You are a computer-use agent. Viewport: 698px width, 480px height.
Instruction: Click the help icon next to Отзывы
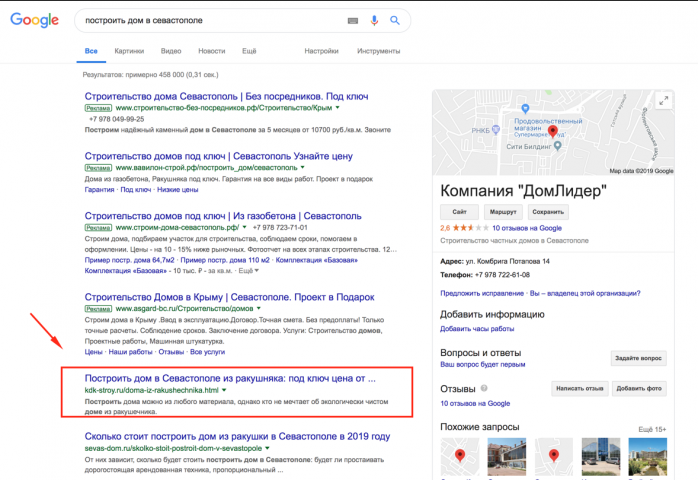point(484,388)
